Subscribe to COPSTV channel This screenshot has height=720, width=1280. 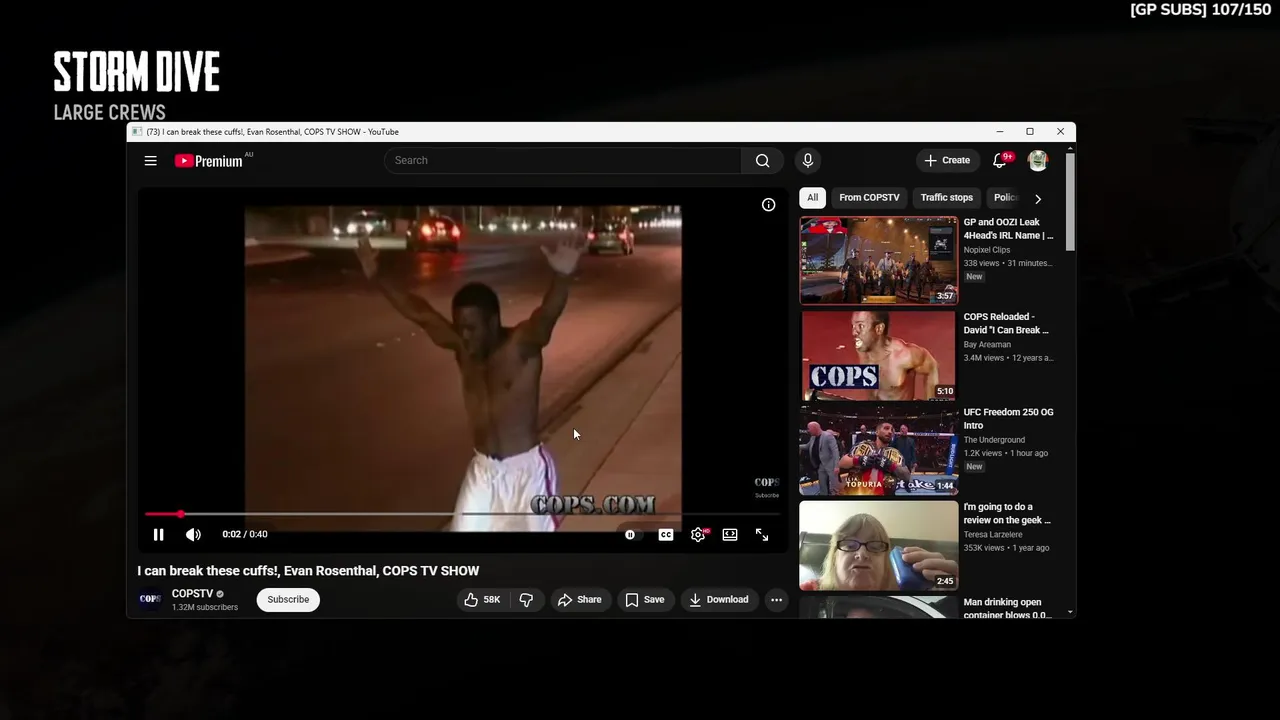point(288,600)
